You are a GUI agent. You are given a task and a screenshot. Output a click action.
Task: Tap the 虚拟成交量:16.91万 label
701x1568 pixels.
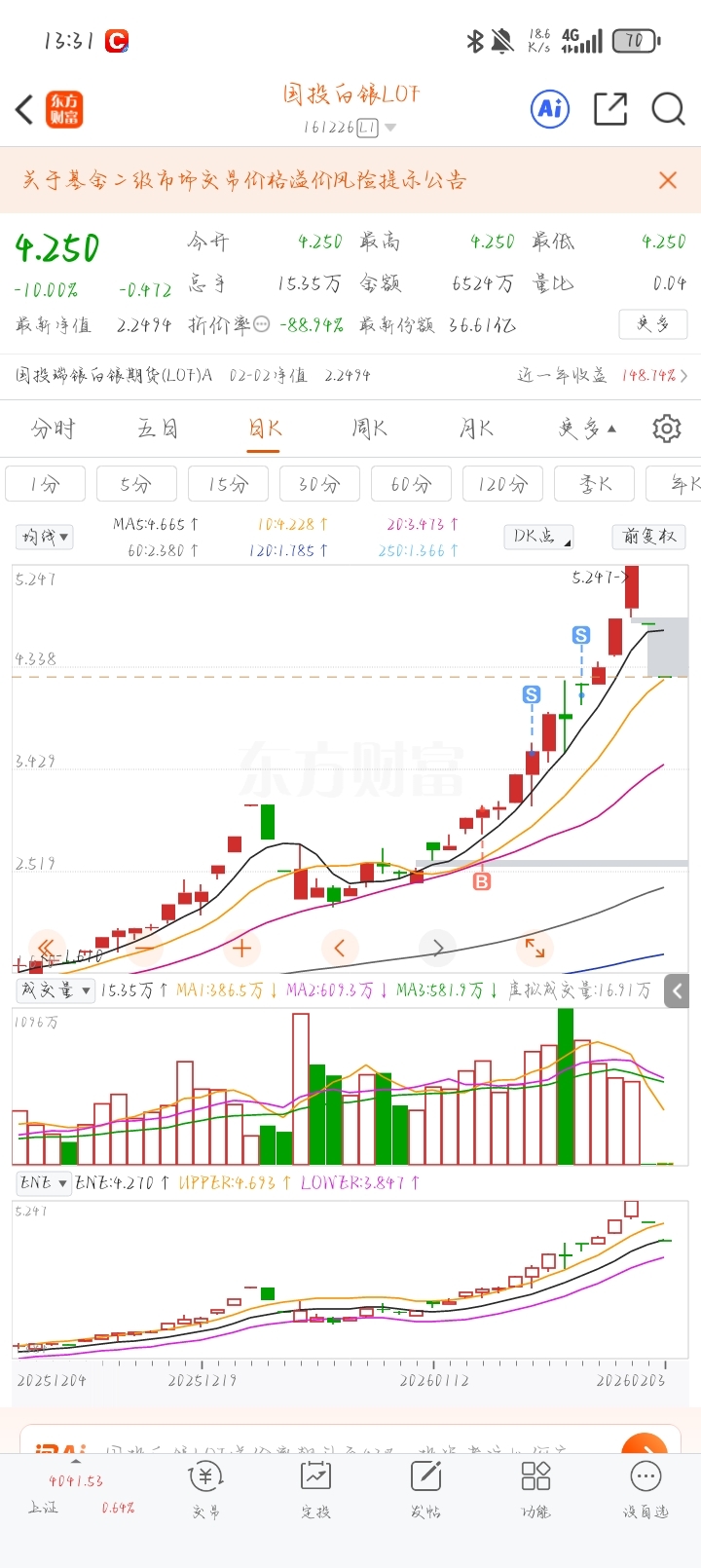point(579,990)
